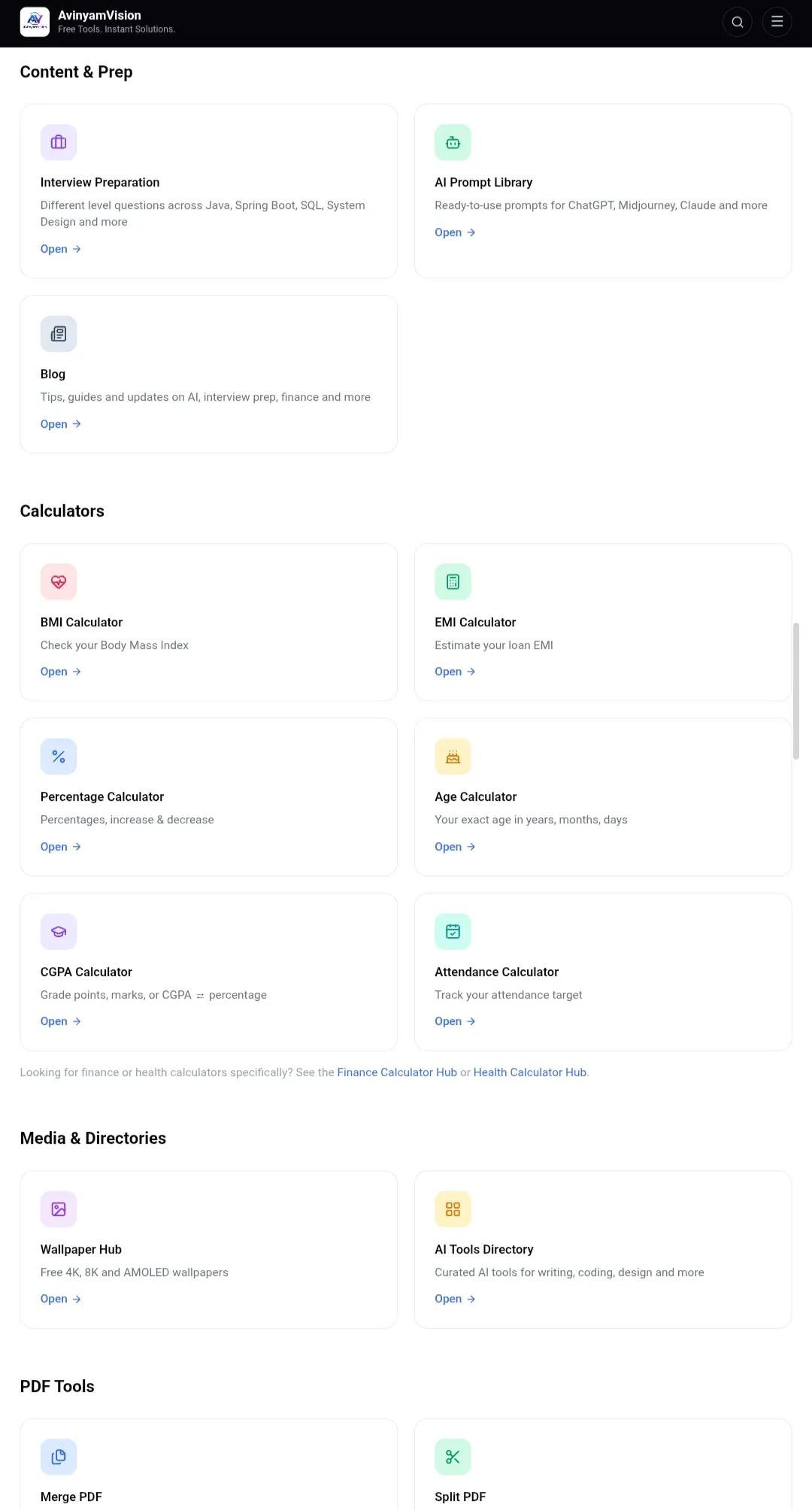Open the hamburger menu in header
This screenshot has height=1510, width=812.
click(x=777, y=22)
